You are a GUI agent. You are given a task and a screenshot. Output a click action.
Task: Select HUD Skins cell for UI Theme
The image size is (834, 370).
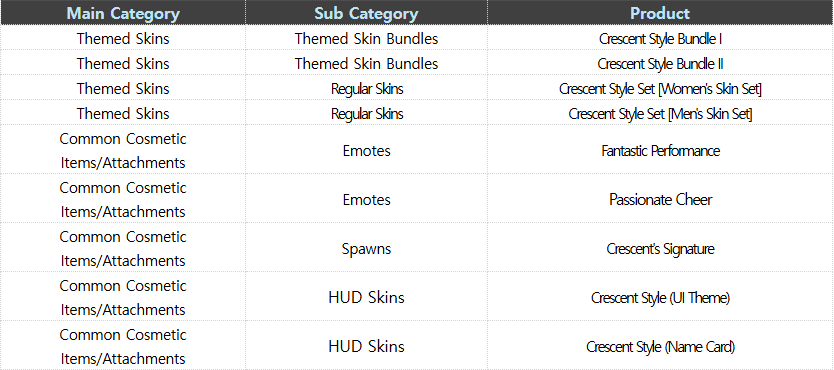pyautogui.click(x=366, y=297)
